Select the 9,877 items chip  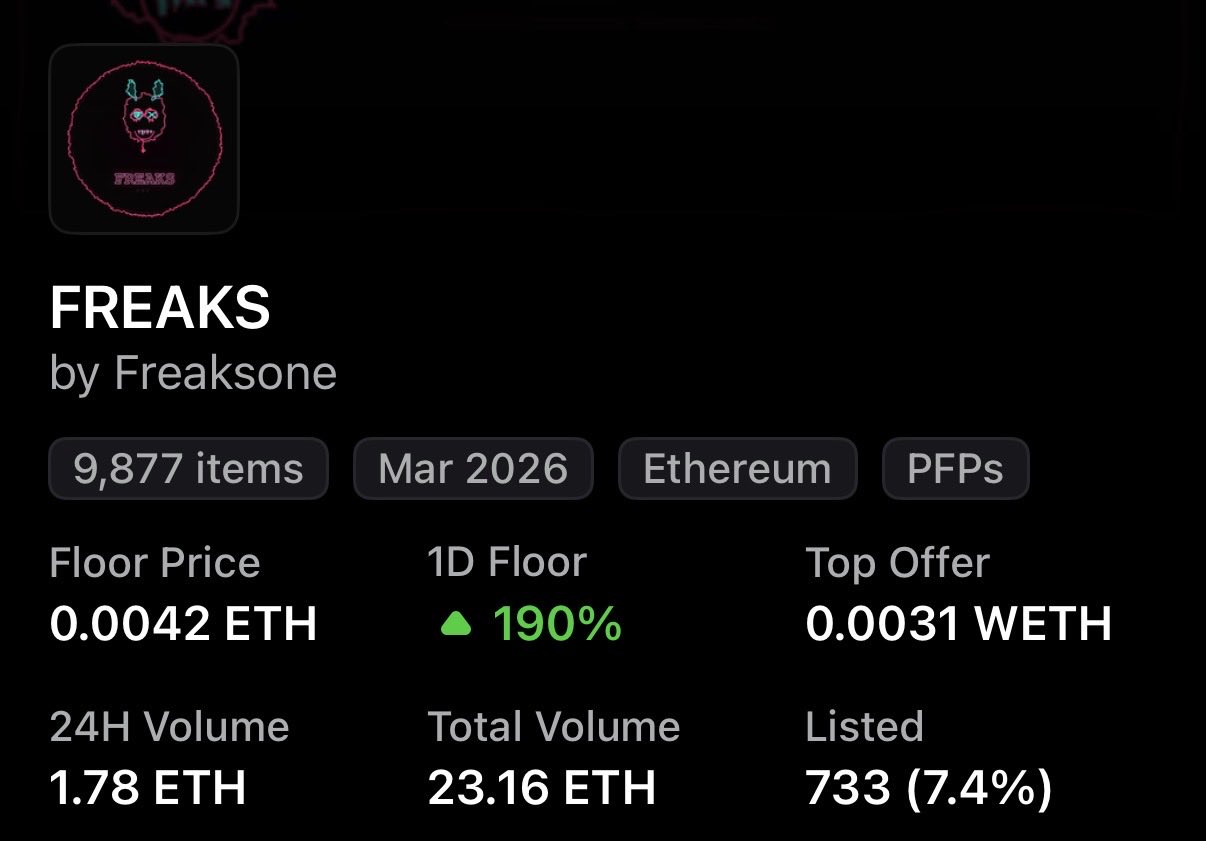coord(188,468)
